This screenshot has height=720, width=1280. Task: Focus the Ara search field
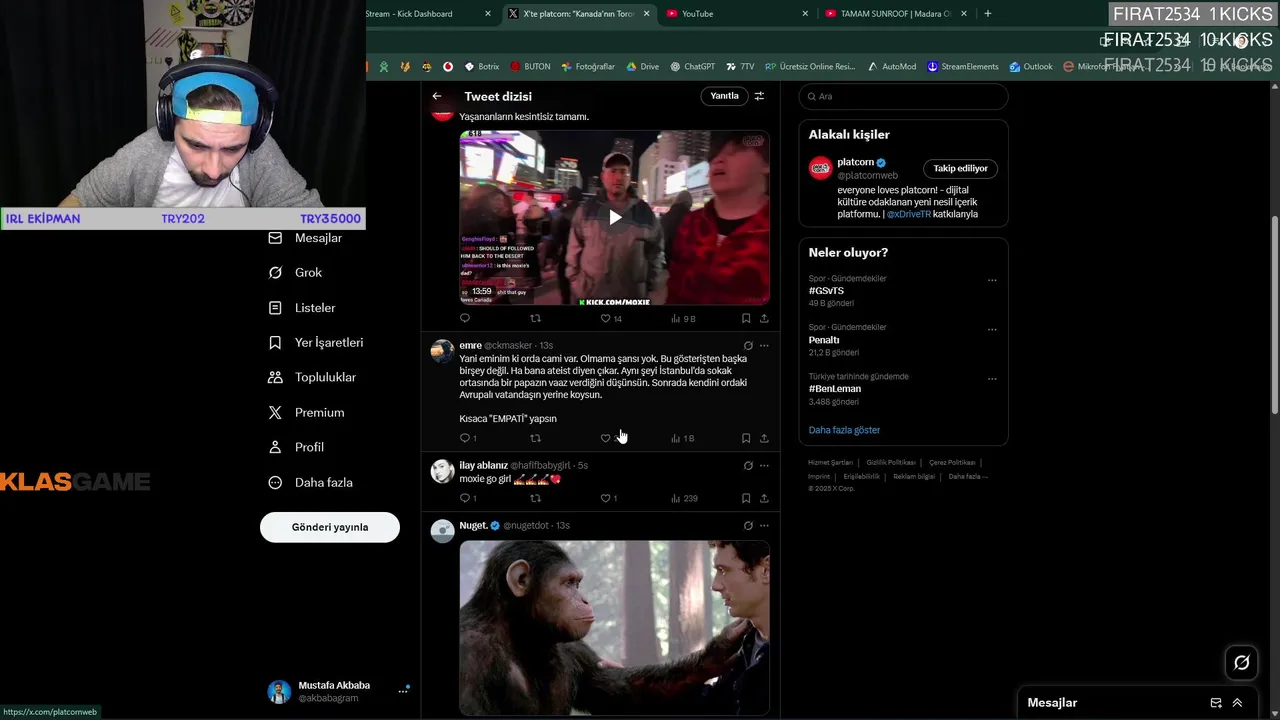(903, 96)
